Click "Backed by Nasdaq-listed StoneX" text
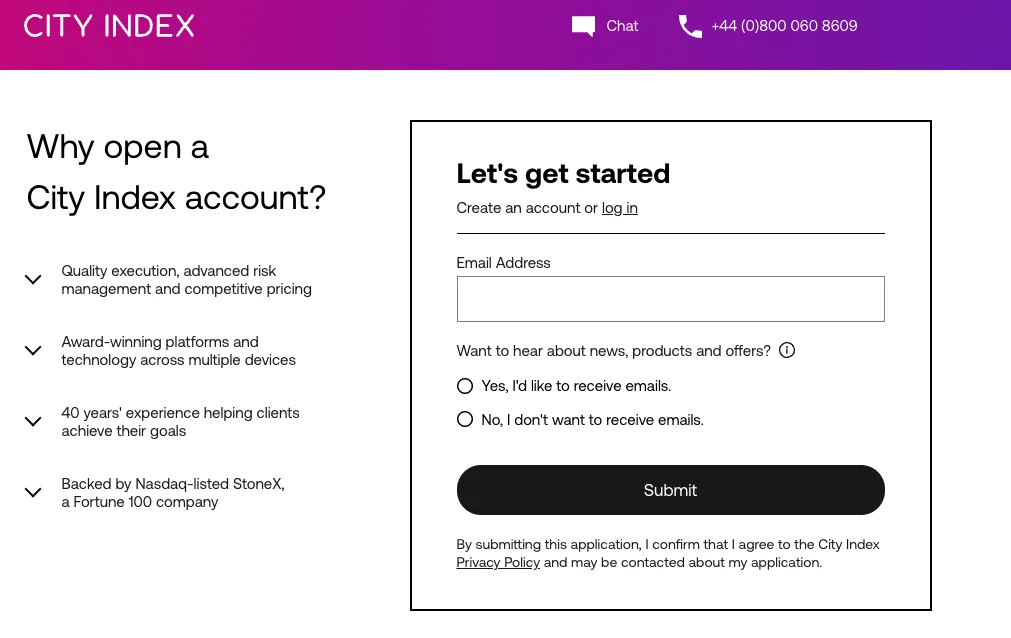Image resolution: width=1011 pixels, height=638 pixels. click(x=172, y=493)
